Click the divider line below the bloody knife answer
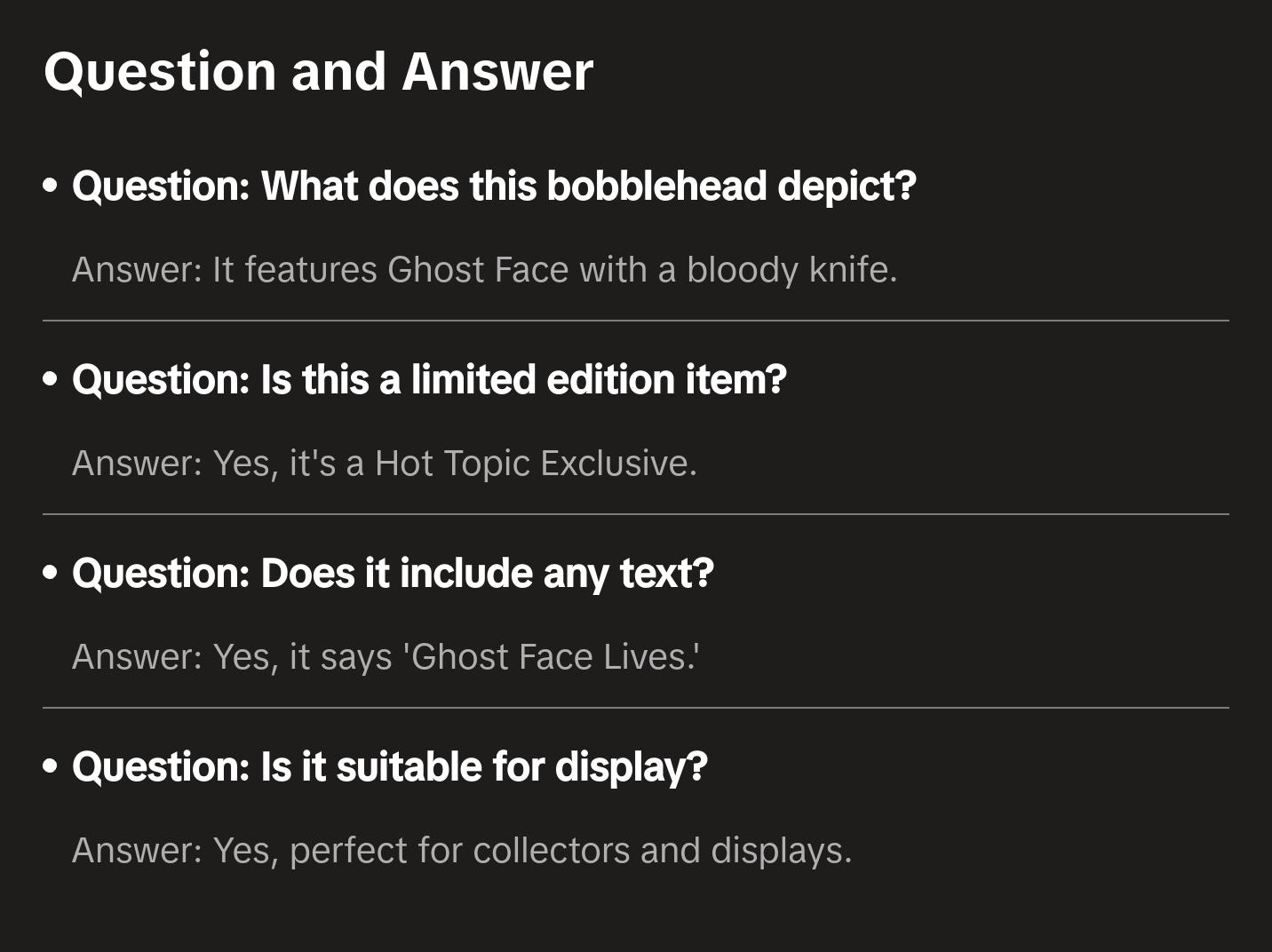 636,321
